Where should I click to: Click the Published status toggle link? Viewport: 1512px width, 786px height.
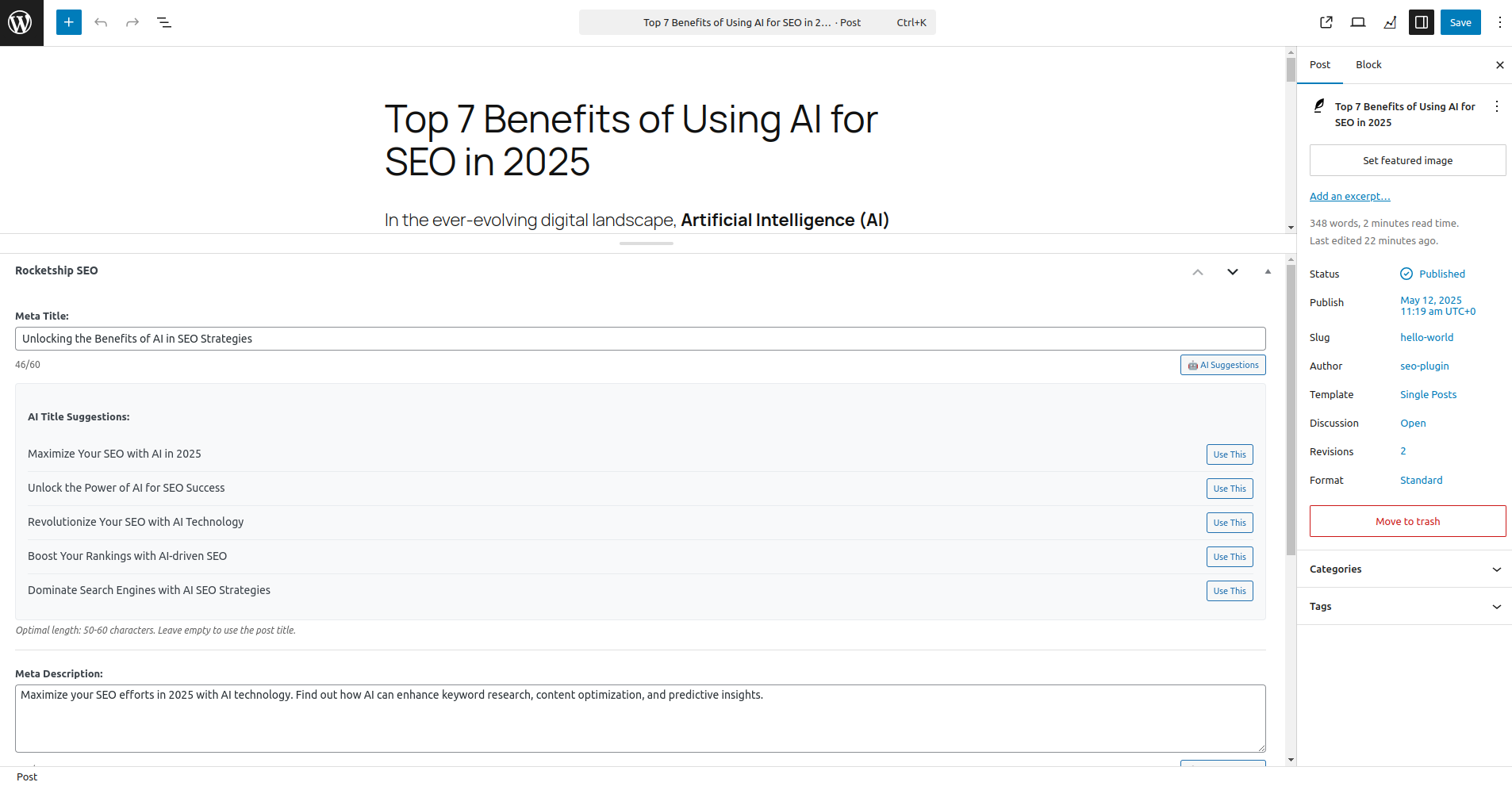tap(1441, 274)
